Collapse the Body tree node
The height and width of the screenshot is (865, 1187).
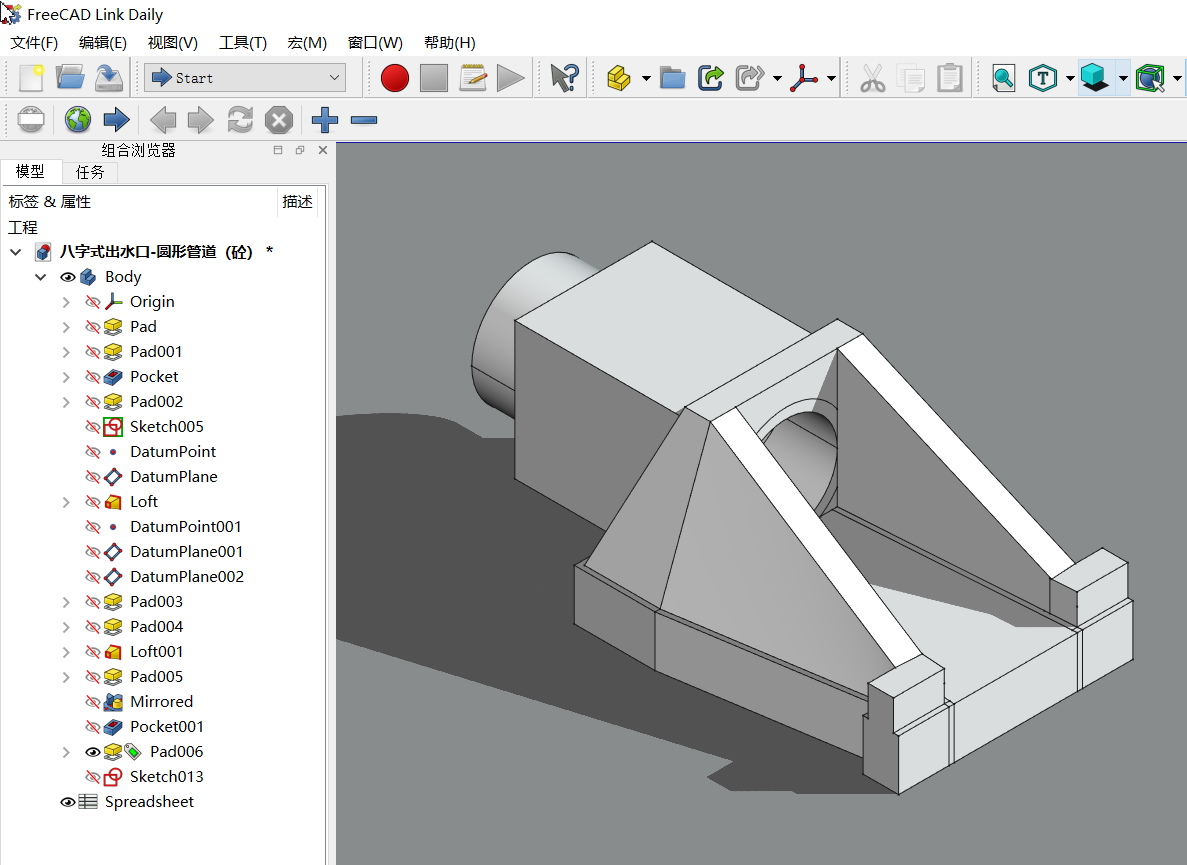tap(41, 277)
